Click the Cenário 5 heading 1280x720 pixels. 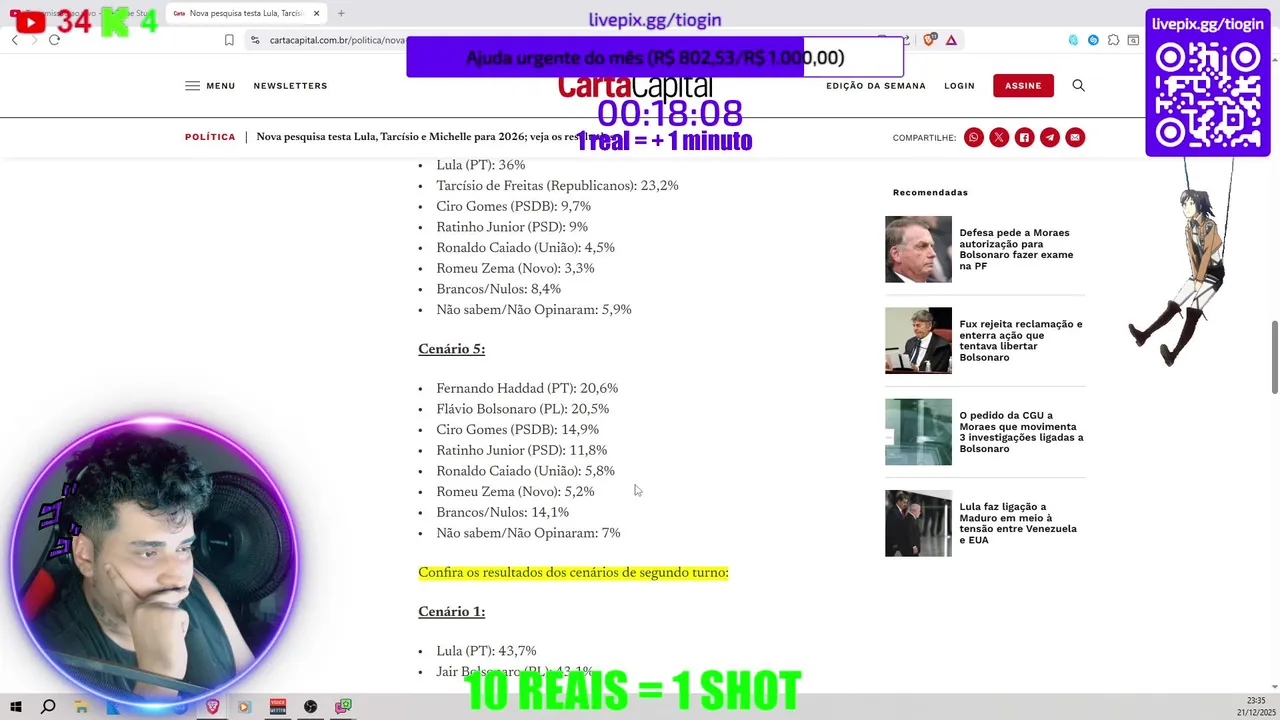tap(451, 349)
